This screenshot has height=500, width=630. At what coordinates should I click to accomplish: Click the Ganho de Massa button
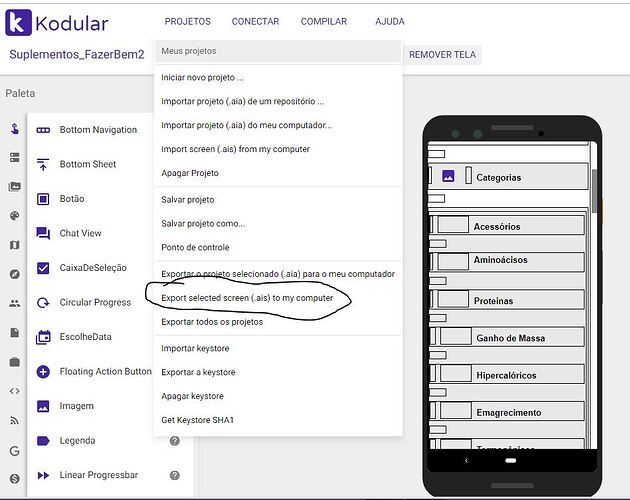[x=507, y=337]
